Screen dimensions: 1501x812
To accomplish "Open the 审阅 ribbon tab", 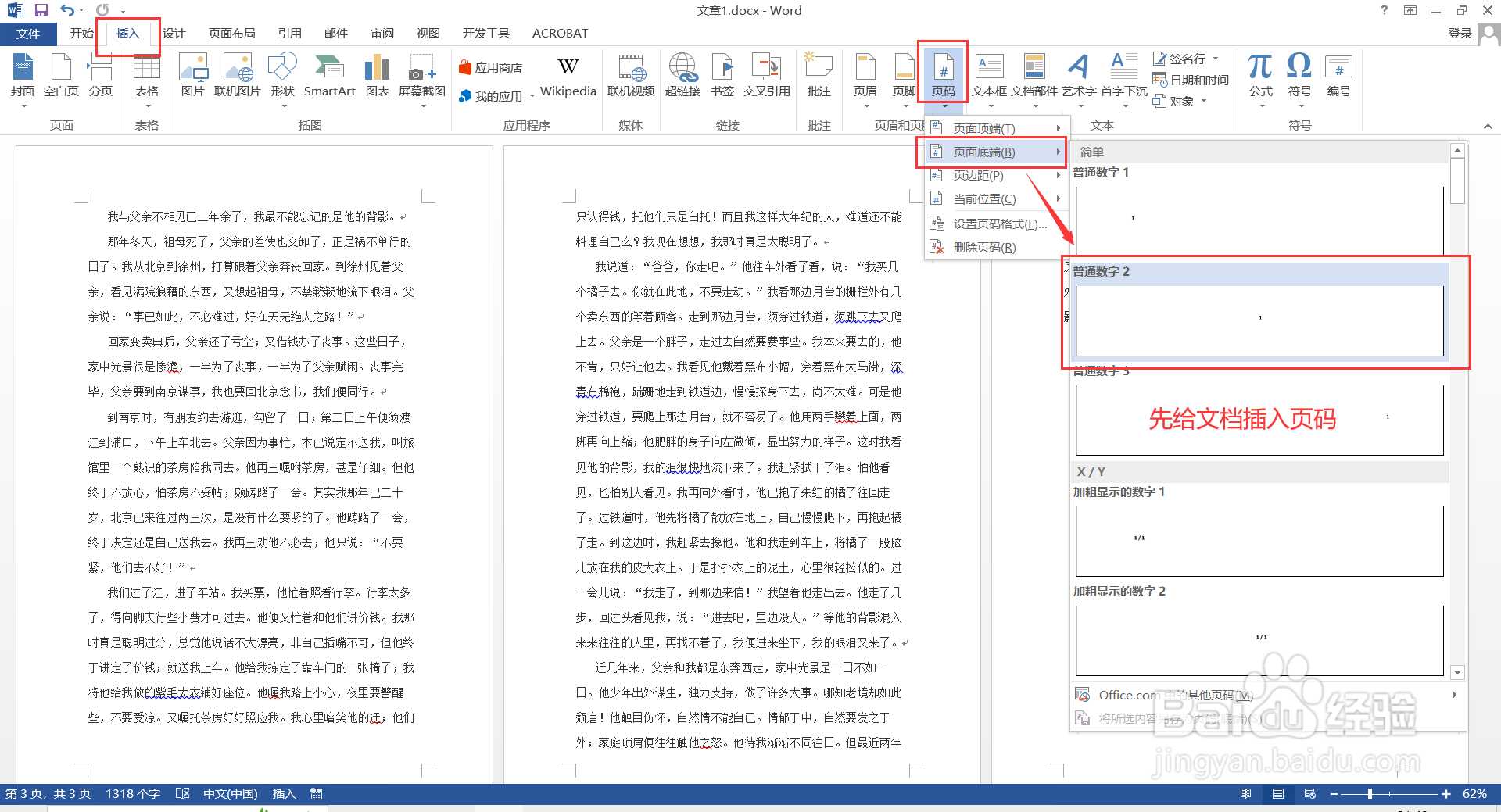I will [x=381, y=33].
